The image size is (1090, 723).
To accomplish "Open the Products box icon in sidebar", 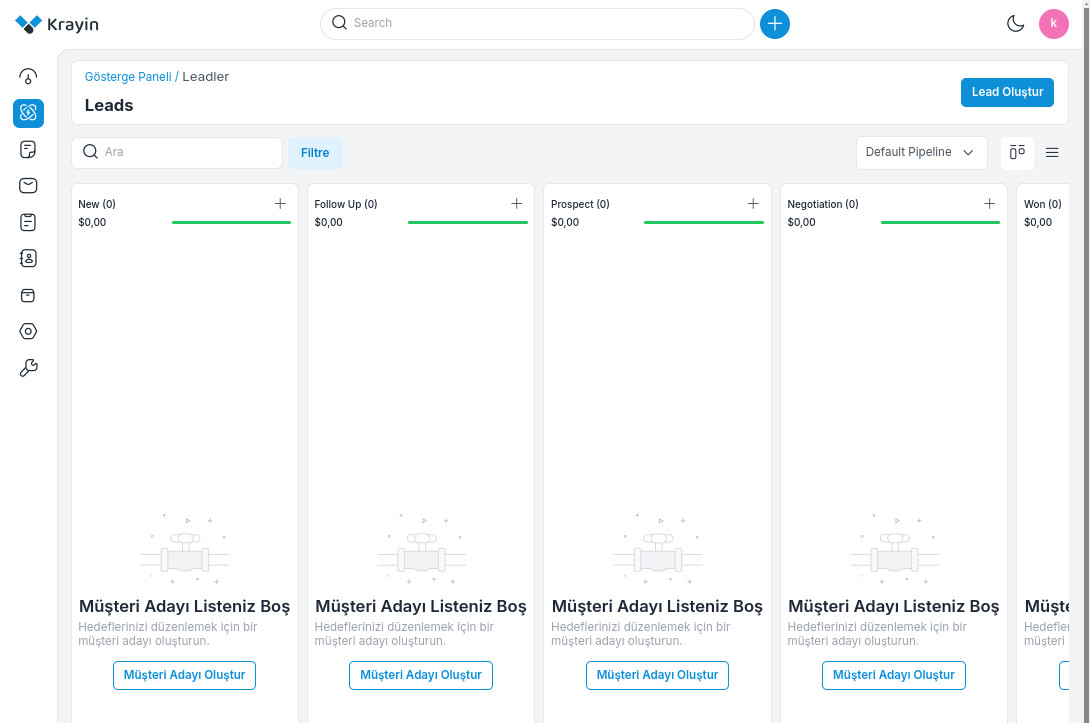I will tap(28, 296).
